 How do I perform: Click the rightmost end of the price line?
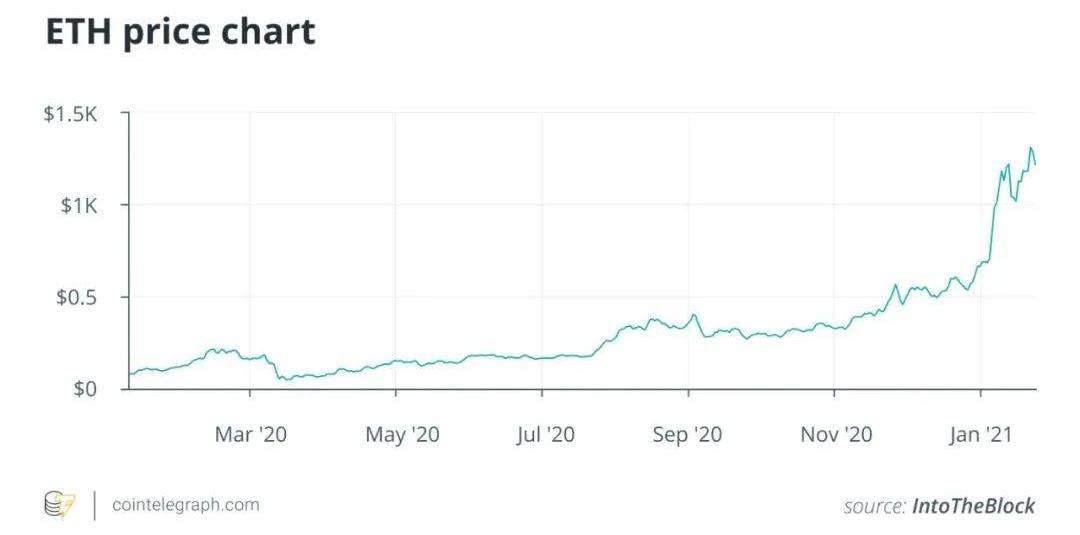tap(1035, 165)
